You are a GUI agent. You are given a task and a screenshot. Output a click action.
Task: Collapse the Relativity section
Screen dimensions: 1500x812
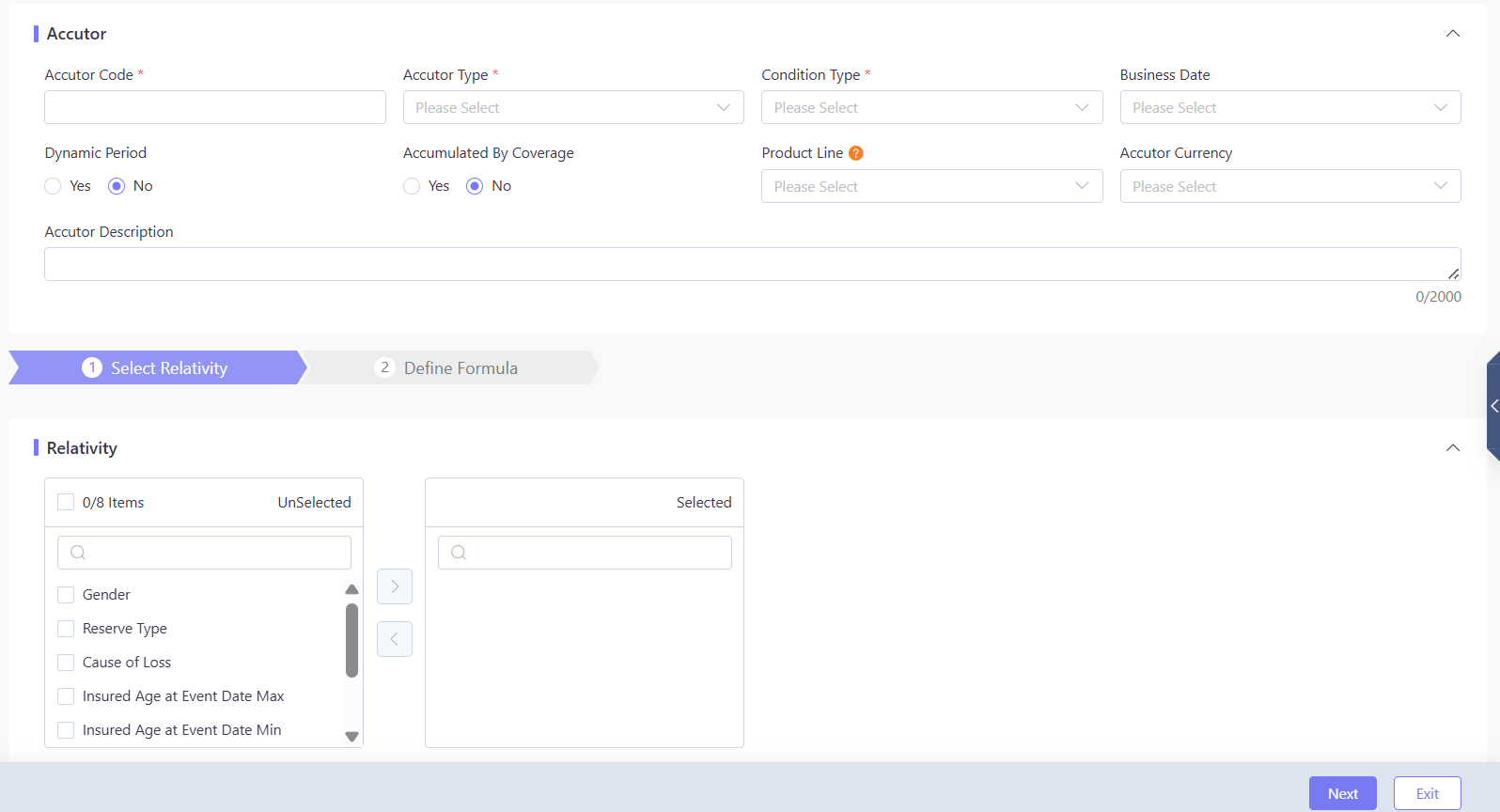tap(1453, 448)
